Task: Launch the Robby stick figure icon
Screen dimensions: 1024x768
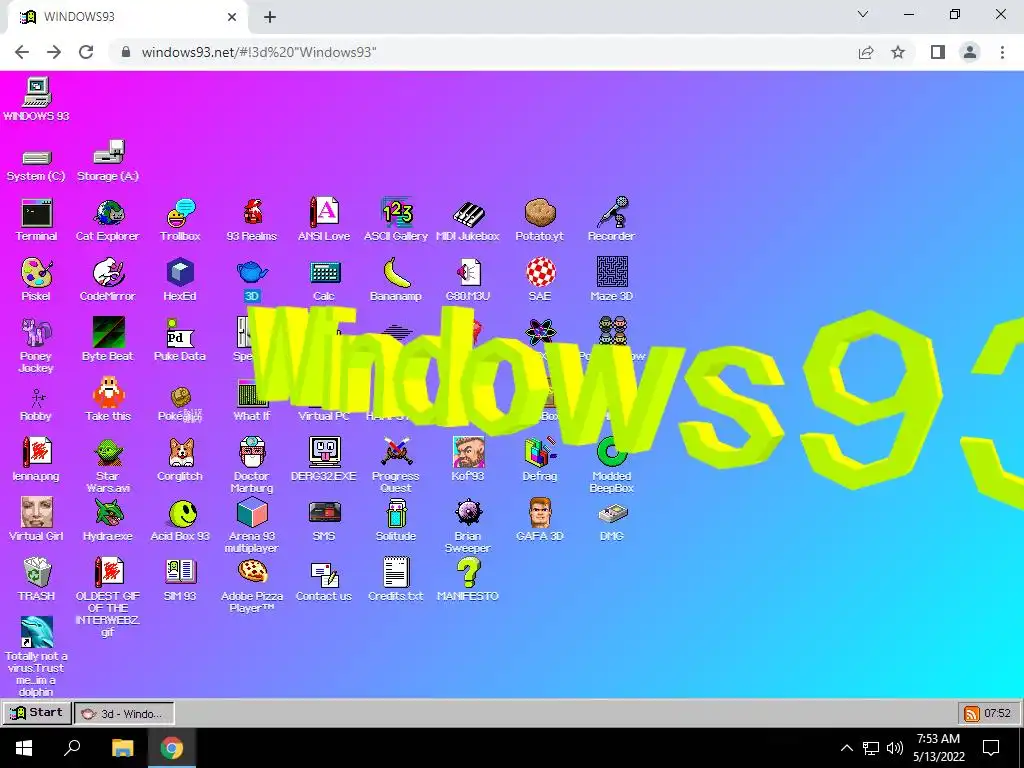Action: (x=37, y=398)
